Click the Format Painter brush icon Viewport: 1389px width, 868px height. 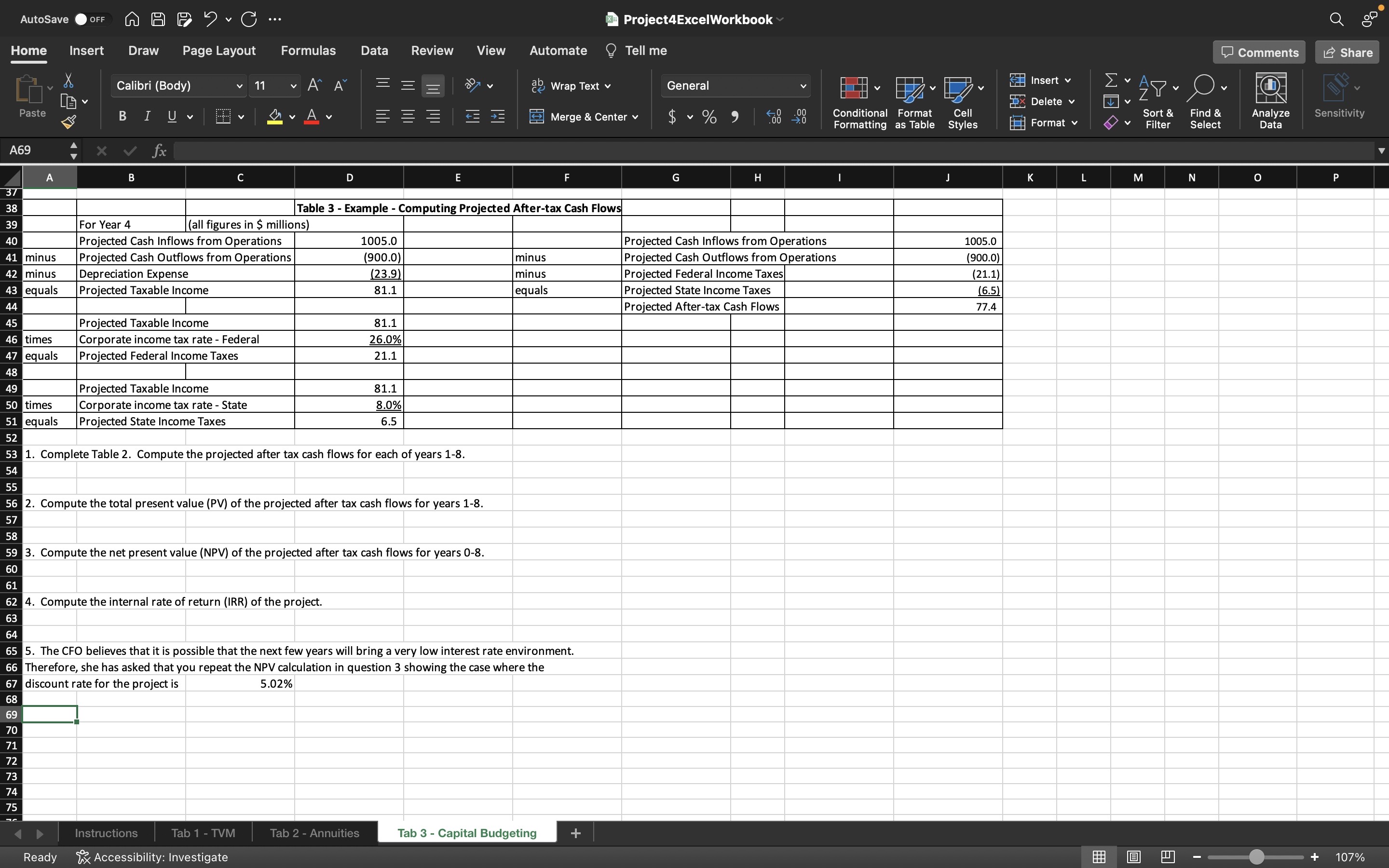[x=69, y=122]
